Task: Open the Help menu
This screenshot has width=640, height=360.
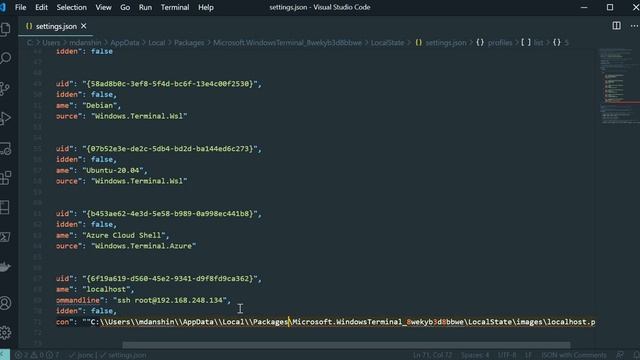Action: [x=206, y=7]
